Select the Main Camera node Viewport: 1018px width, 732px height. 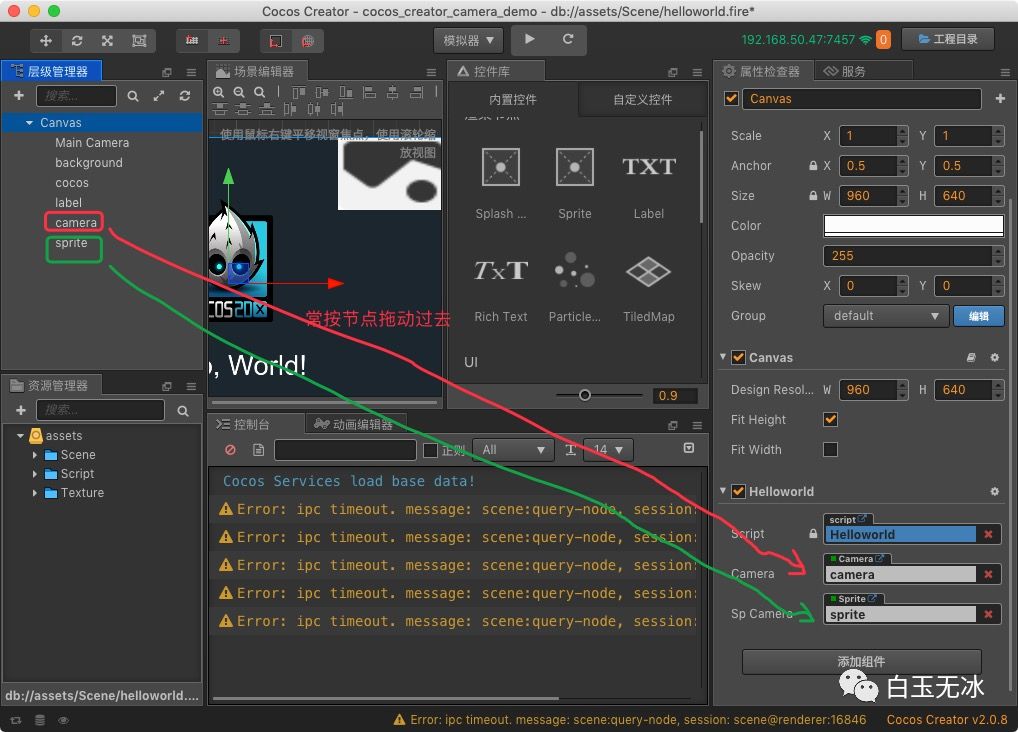(92, 142)
